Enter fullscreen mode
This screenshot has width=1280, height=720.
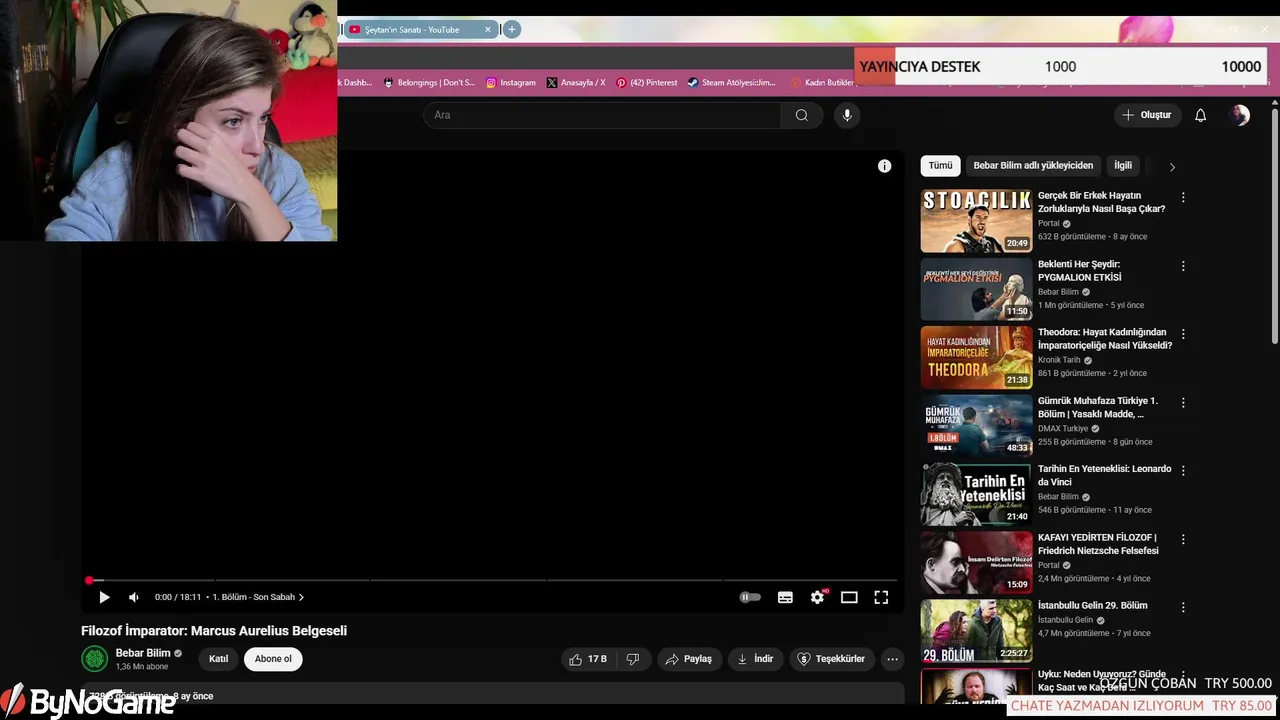tap(881, 597)
